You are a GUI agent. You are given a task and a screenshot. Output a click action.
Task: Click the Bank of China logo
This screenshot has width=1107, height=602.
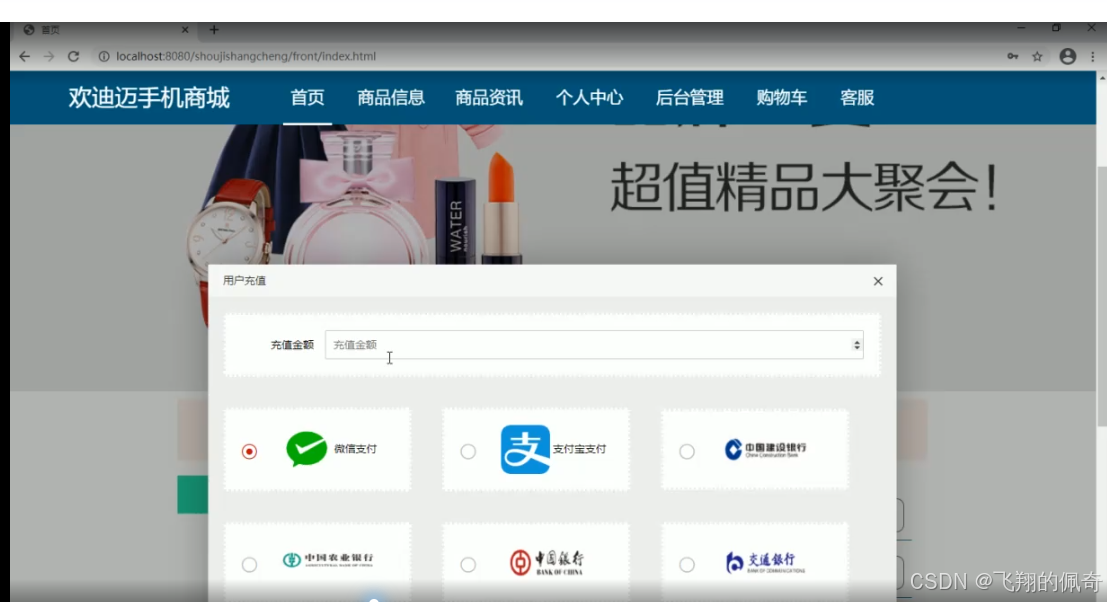tap(546, 562)
